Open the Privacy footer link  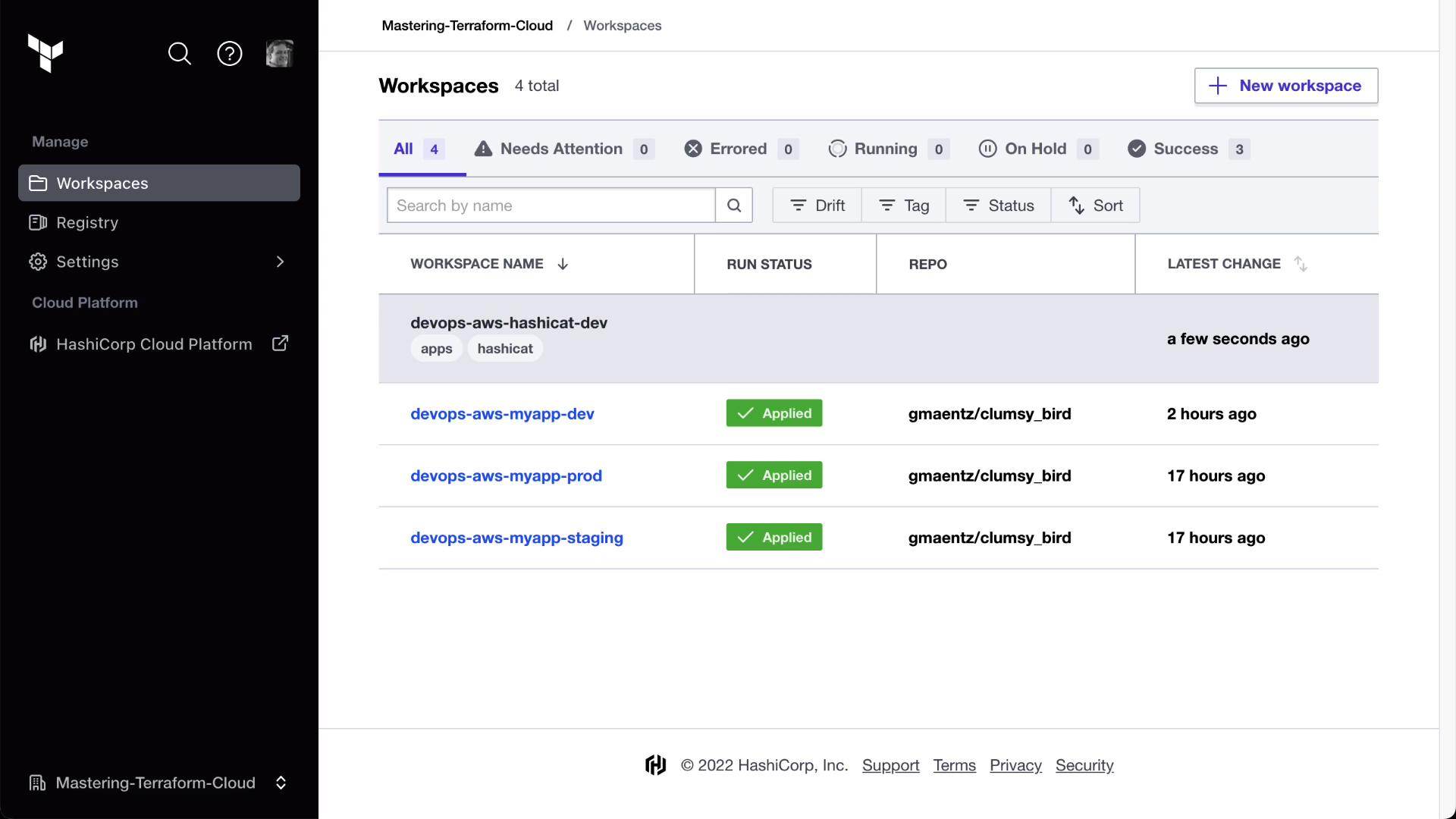point(1015,765)
